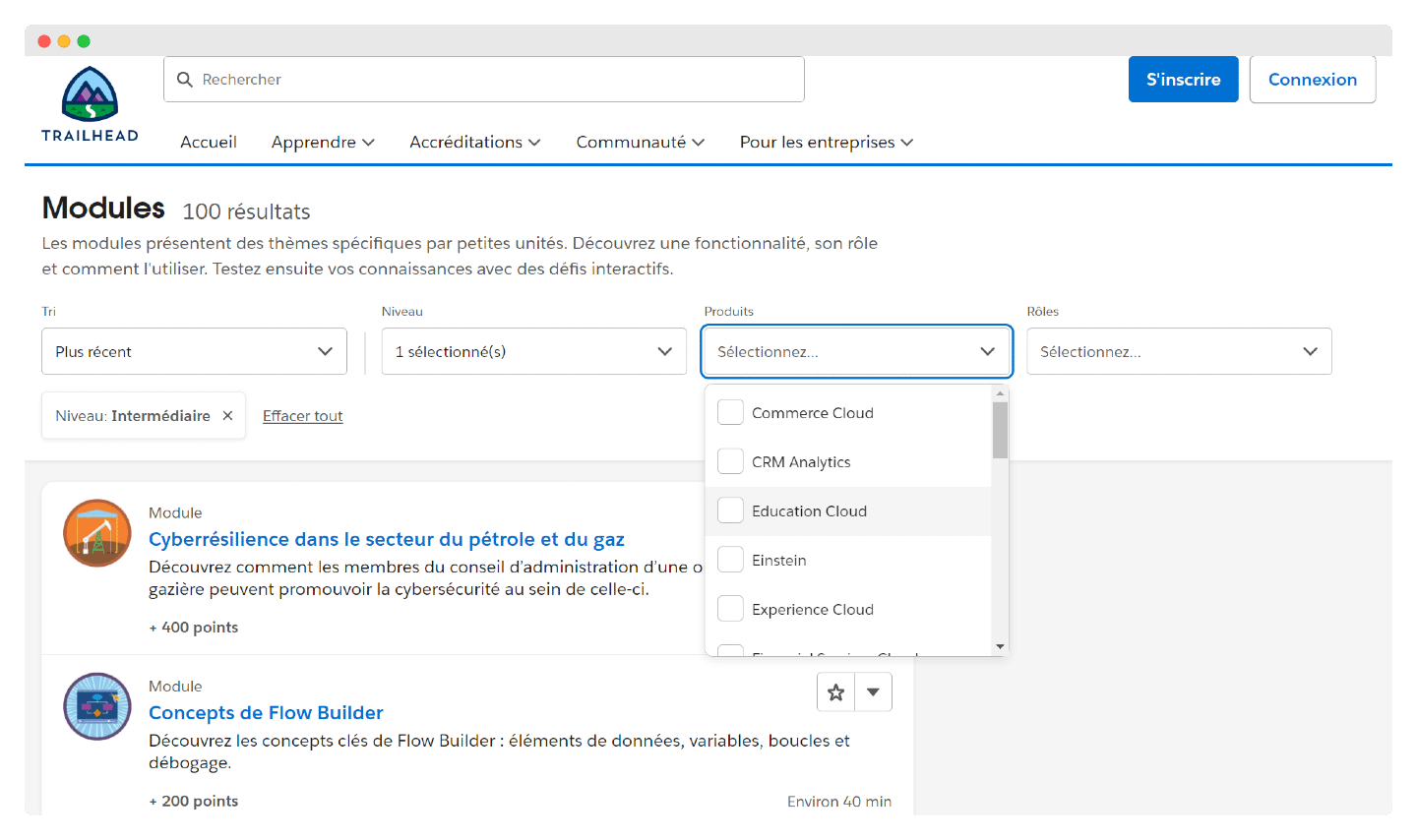
Task: Click the 'Environ 40 min' text
Action: pos(839,802)
